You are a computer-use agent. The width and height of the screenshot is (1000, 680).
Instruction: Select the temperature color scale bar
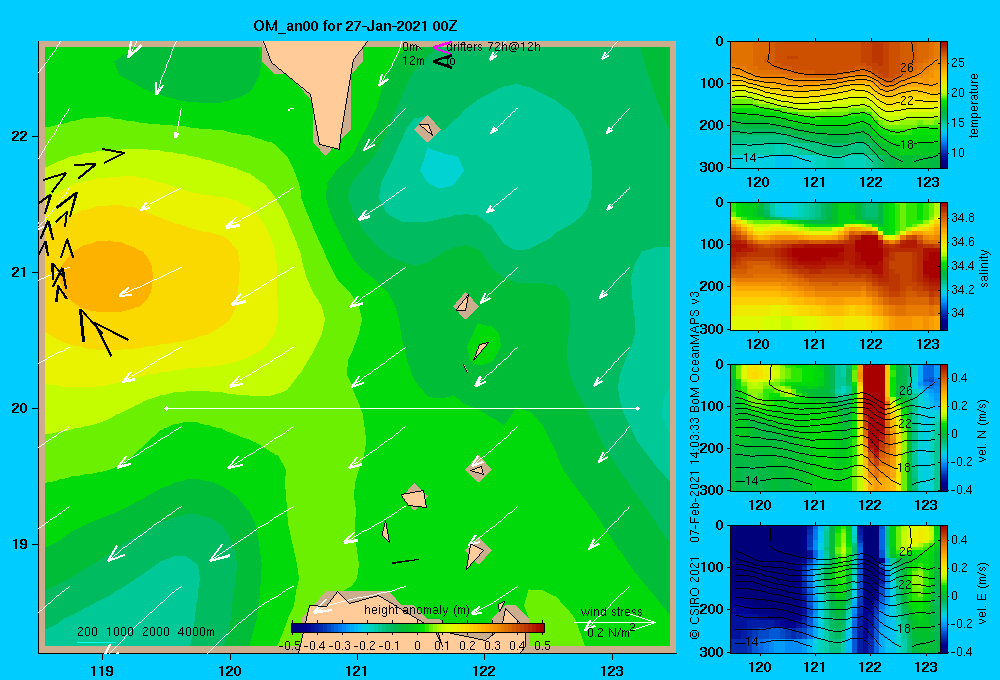[943, 105]
